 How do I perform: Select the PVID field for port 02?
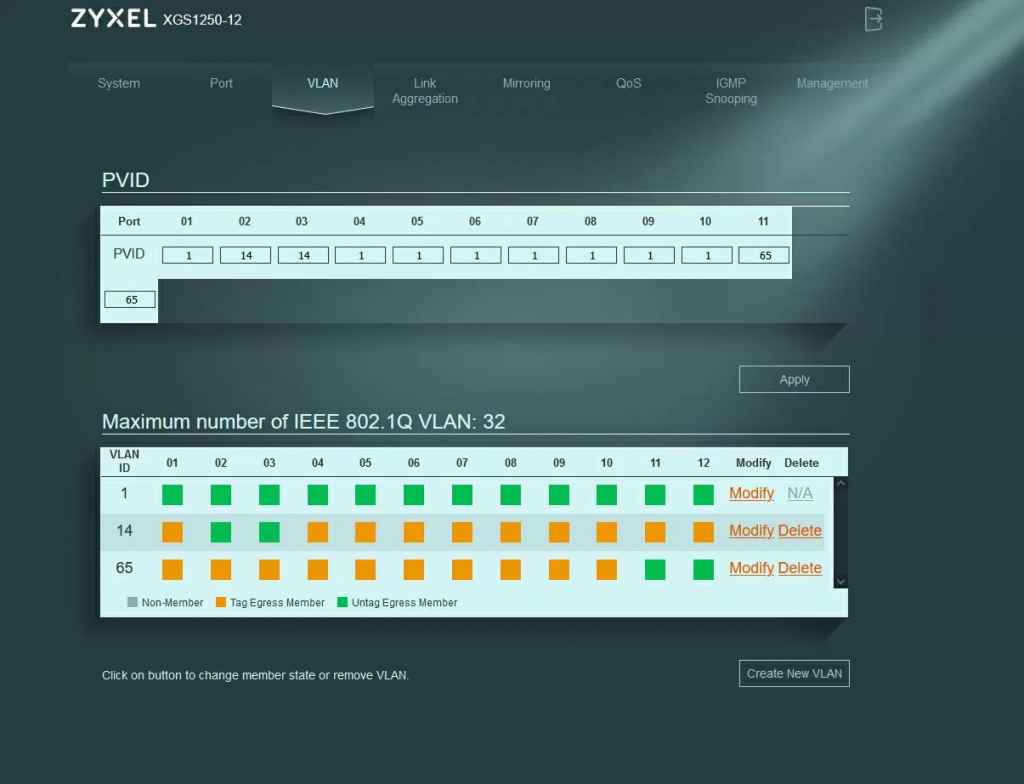(x=245, y=256)
